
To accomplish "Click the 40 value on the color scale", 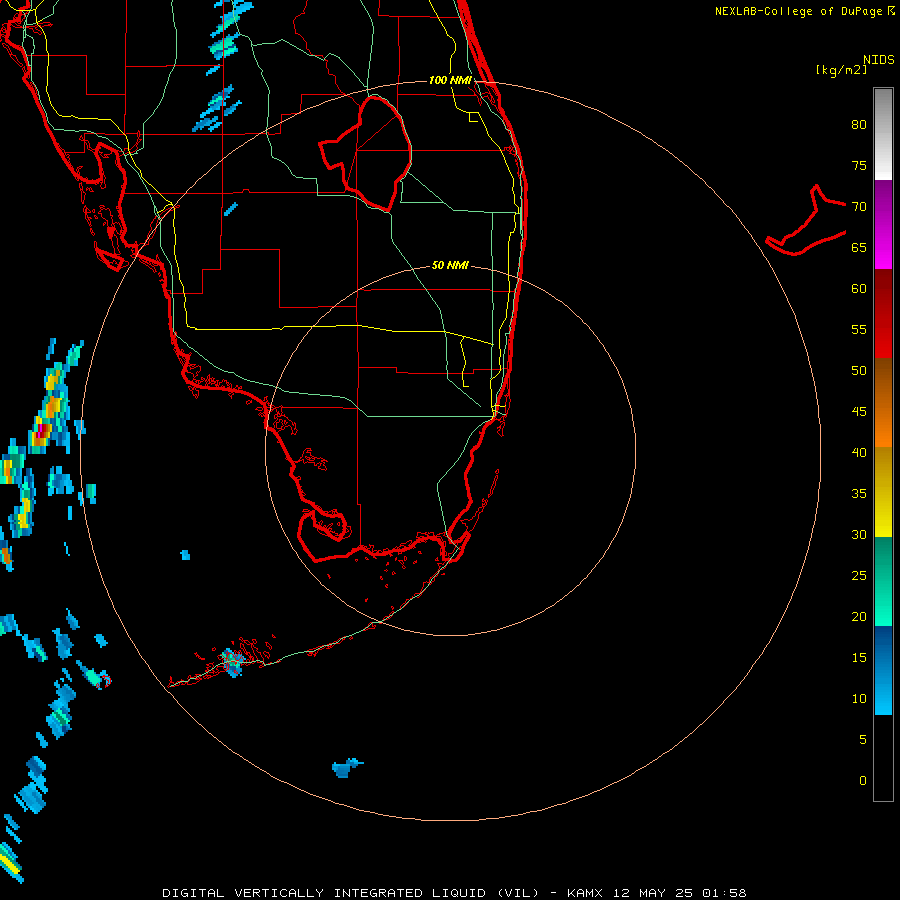I will [859, 453].
